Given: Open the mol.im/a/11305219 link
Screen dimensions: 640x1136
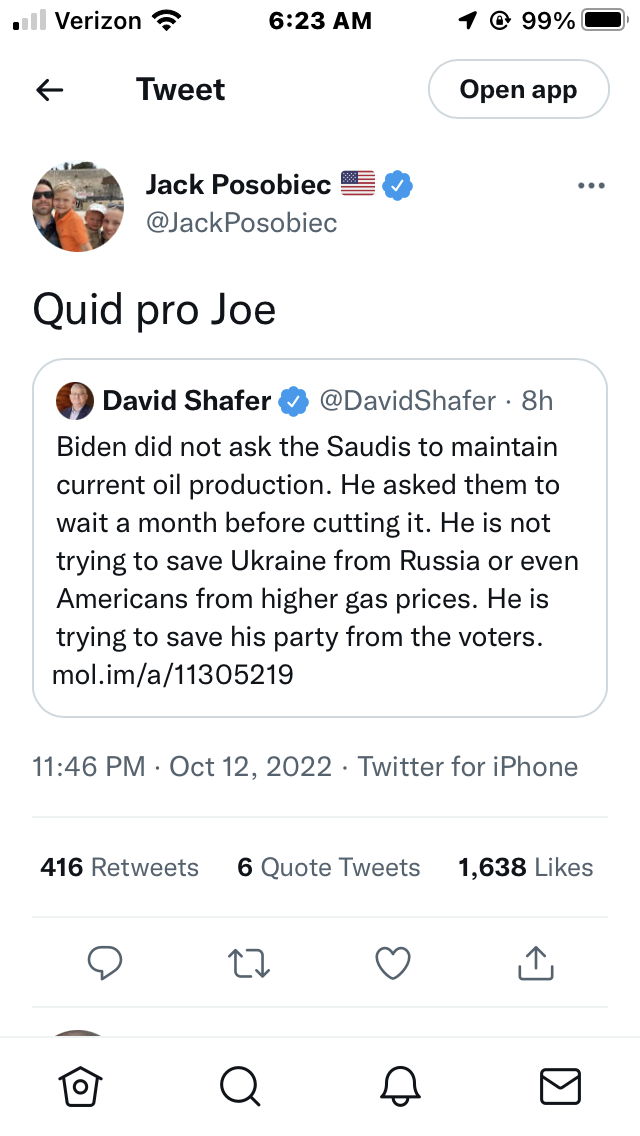Looking at the screenshot, I should 173,675.
